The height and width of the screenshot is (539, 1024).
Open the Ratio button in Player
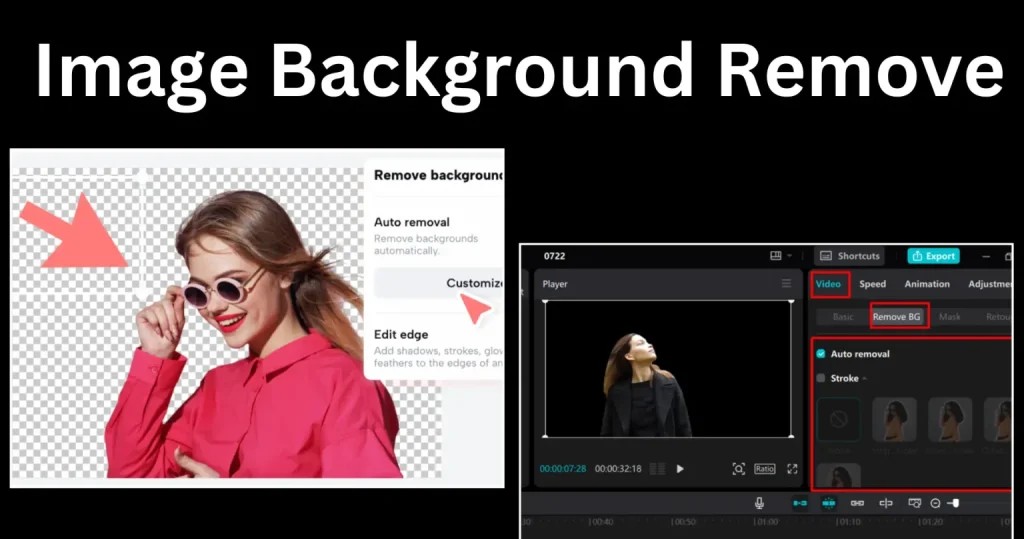pyautogui.click(x=765, y=468)
